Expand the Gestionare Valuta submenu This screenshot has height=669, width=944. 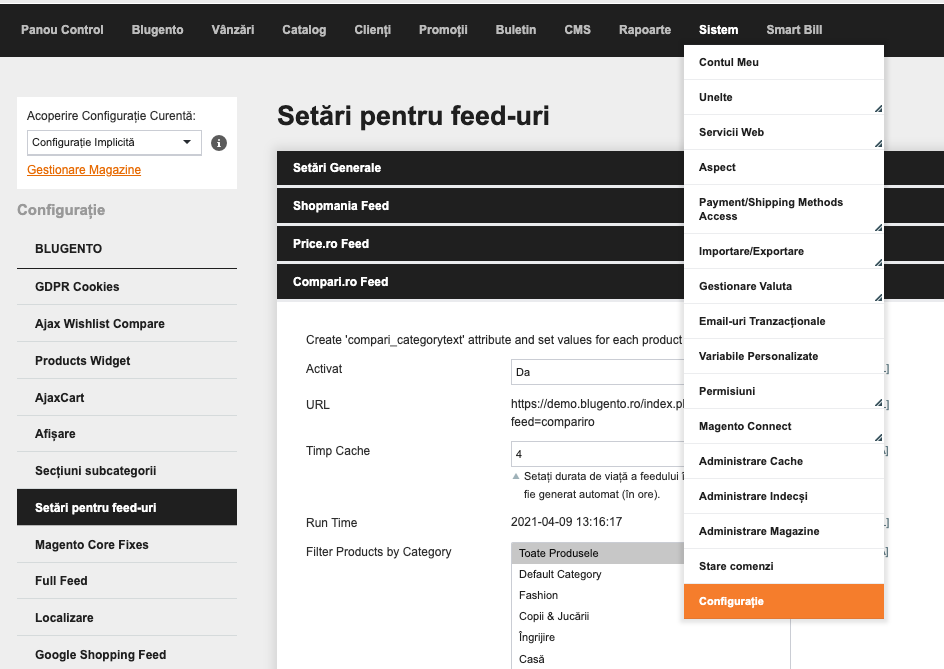coord(784,286)
